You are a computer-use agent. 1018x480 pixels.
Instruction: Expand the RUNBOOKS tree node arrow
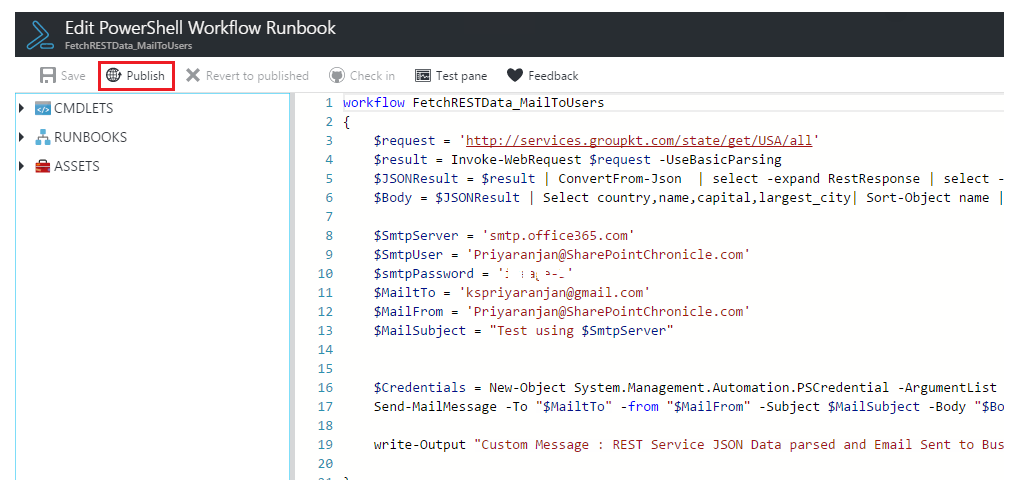coord(22,137)
